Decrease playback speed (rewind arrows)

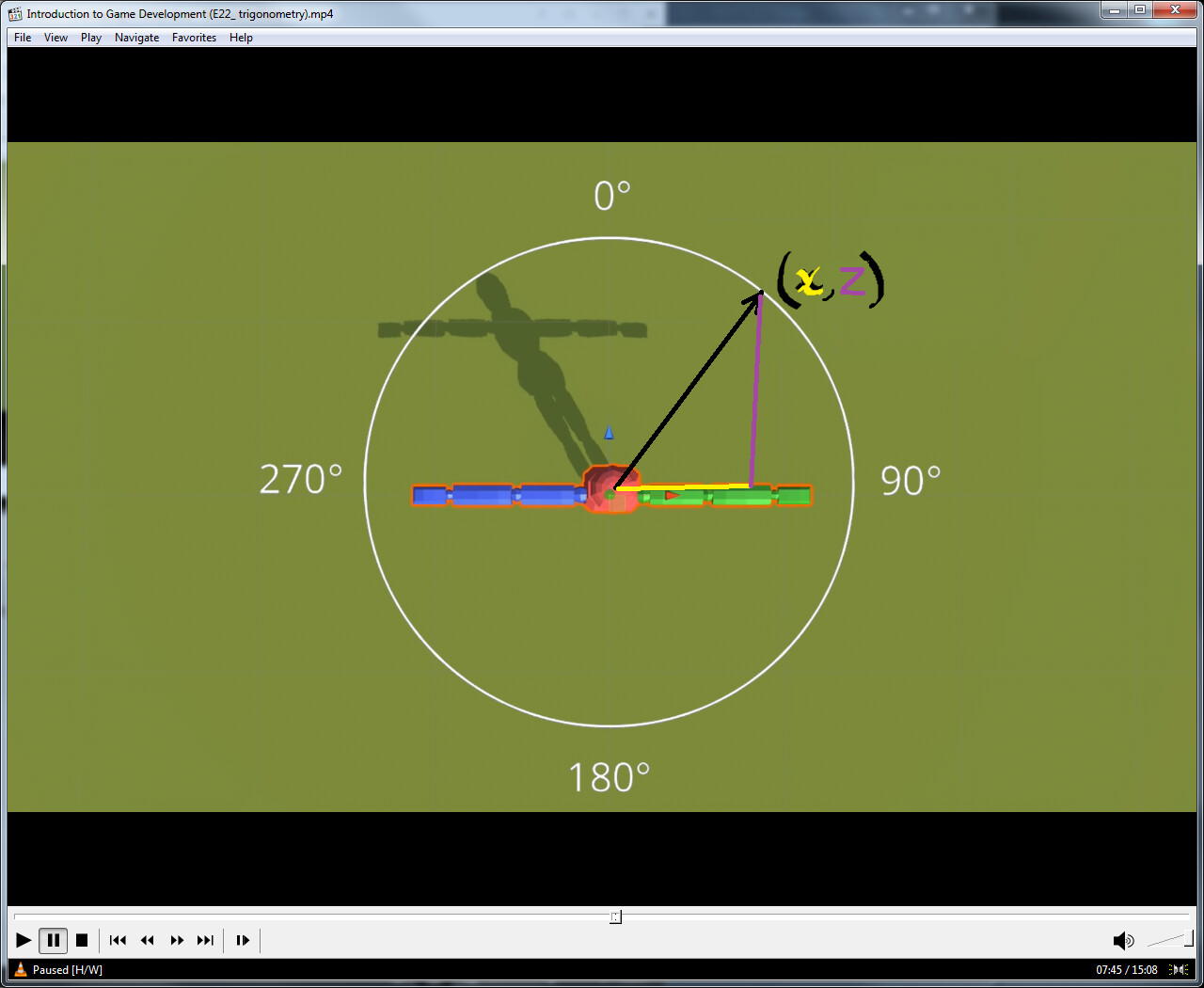point(147,940)
